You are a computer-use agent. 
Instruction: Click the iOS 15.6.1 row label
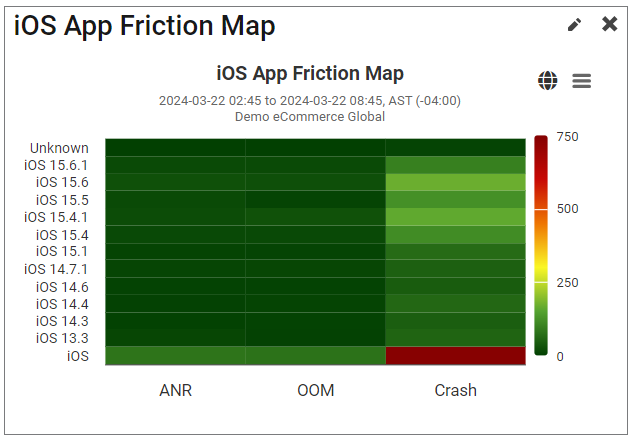coord(57,165)
